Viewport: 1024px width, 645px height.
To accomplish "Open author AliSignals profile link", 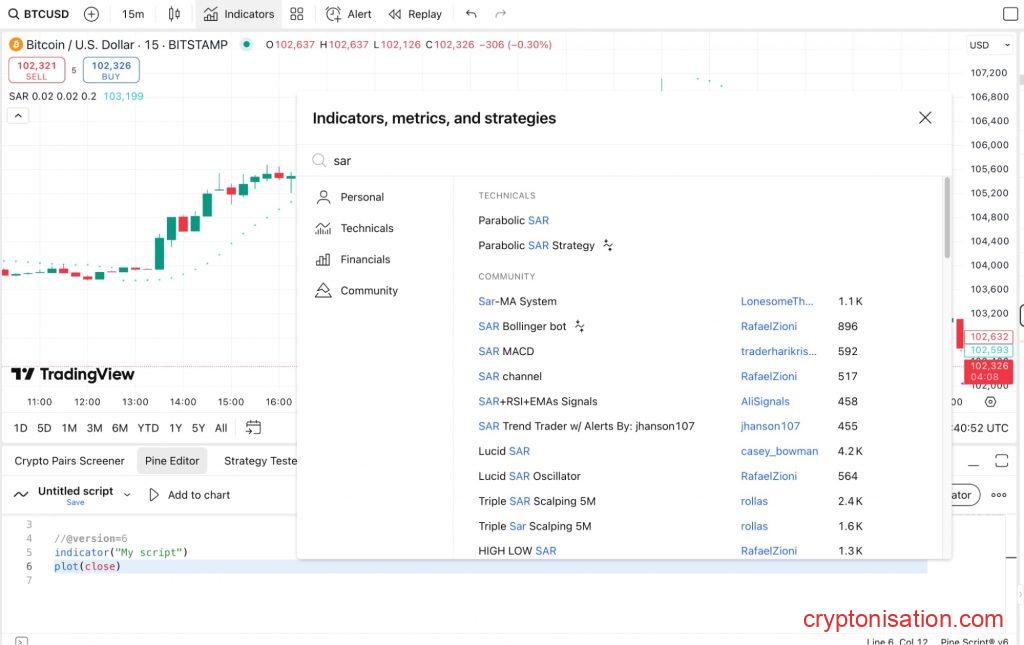I will 765,401.
